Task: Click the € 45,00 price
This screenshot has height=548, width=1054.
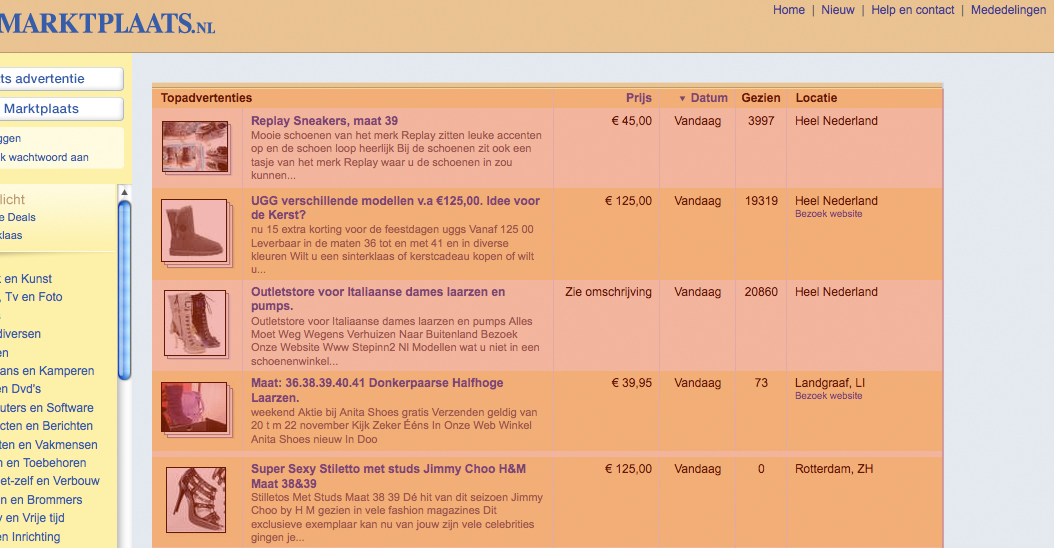Action: (x=631, y=121)
